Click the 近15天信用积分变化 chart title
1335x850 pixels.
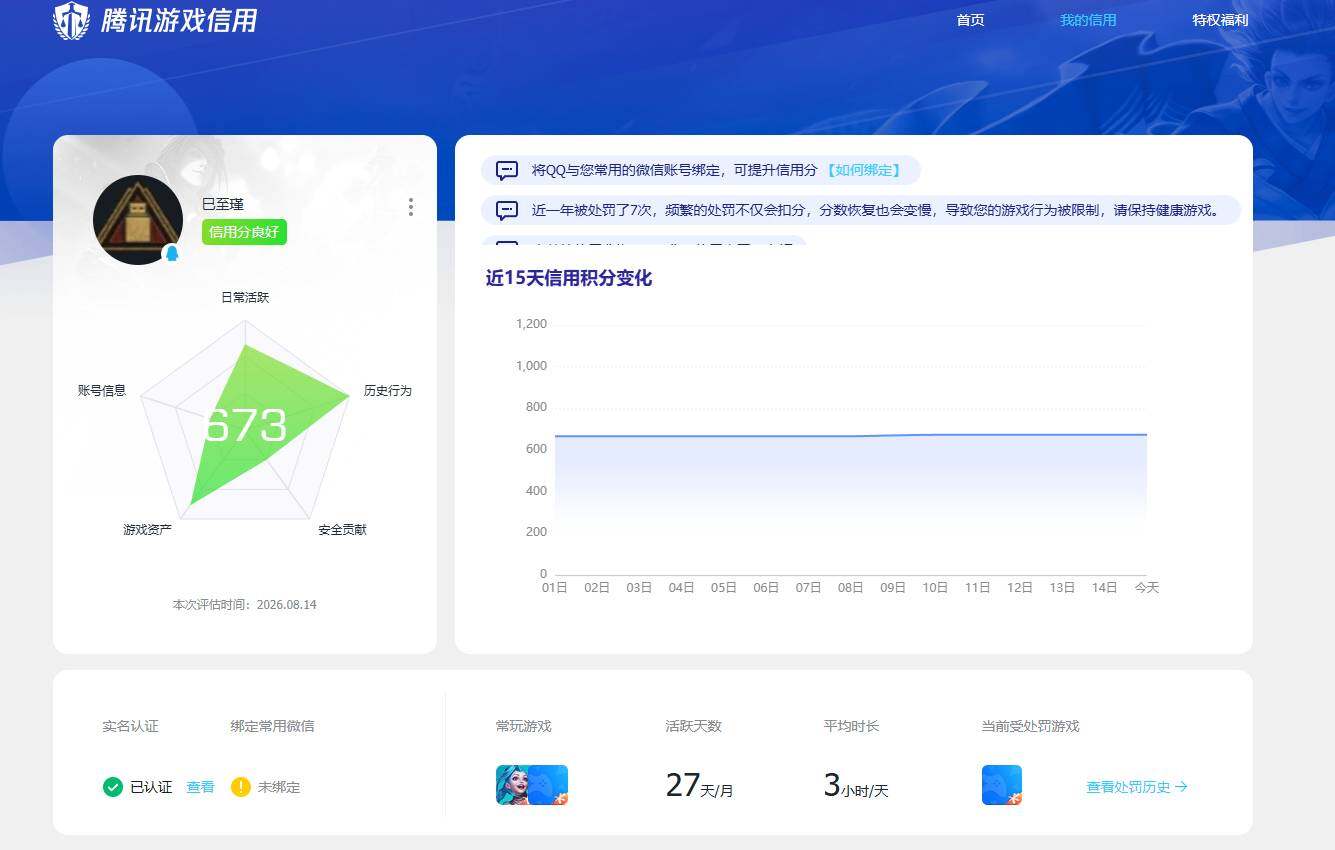tap(569, 278)
